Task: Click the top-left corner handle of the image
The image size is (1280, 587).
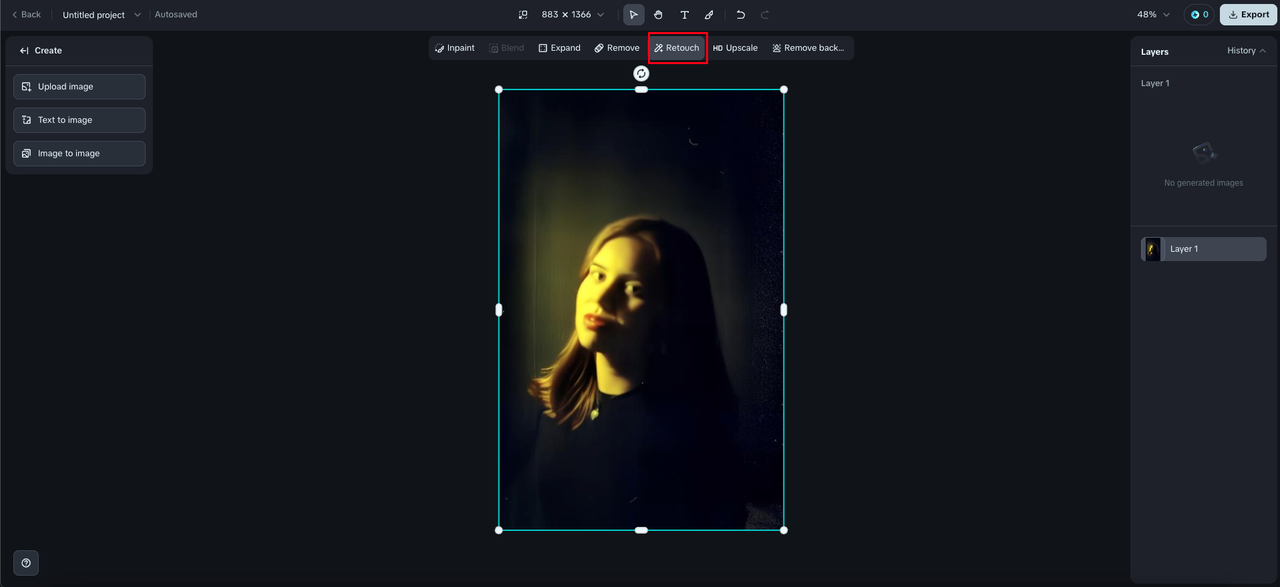Action: tap(499, 90)
